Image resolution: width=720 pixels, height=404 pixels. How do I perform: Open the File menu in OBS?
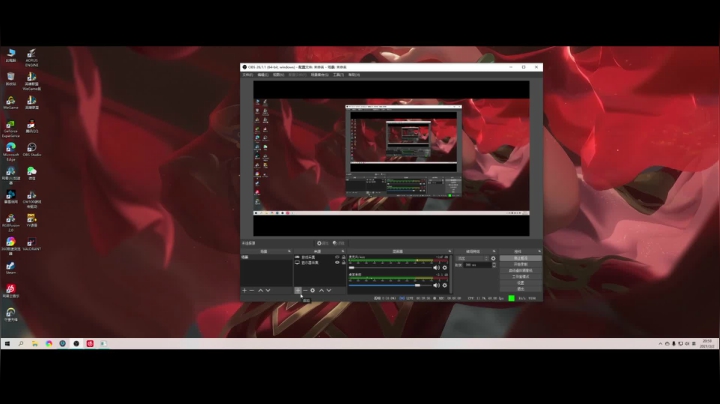point(248,75)
